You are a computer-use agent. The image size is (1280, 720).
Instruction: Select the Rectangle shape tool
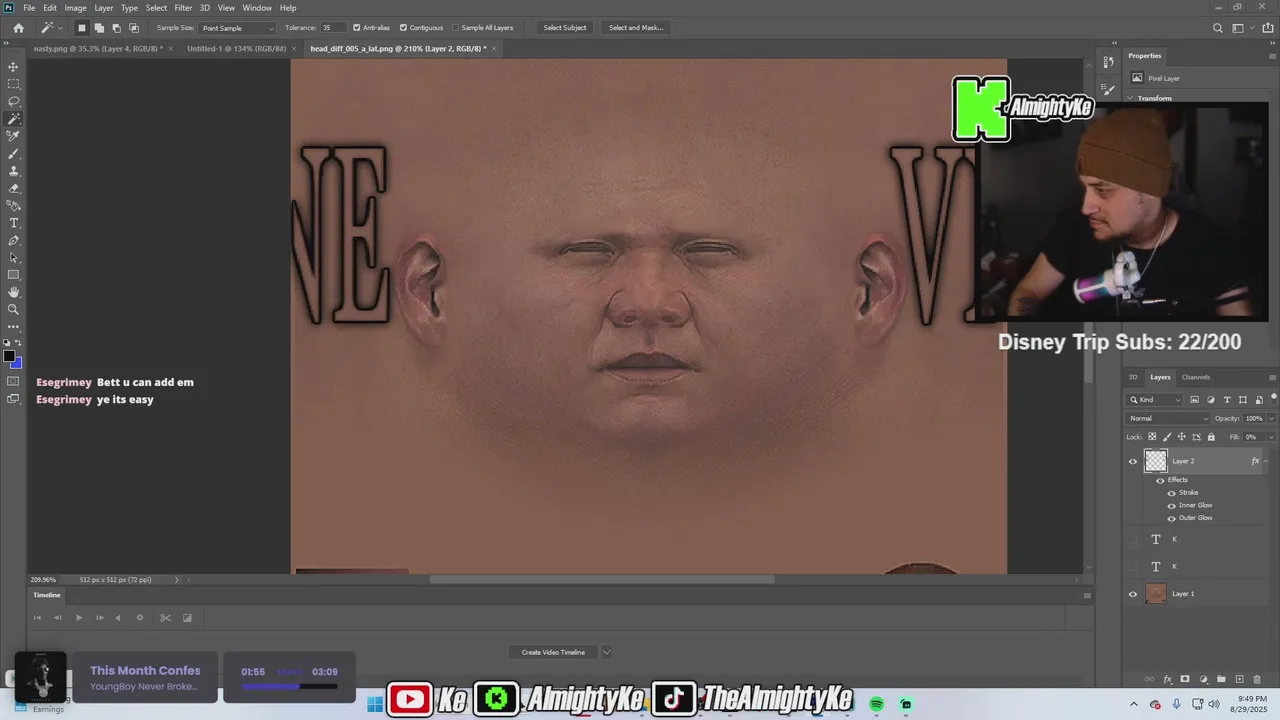tap(14, 275)
